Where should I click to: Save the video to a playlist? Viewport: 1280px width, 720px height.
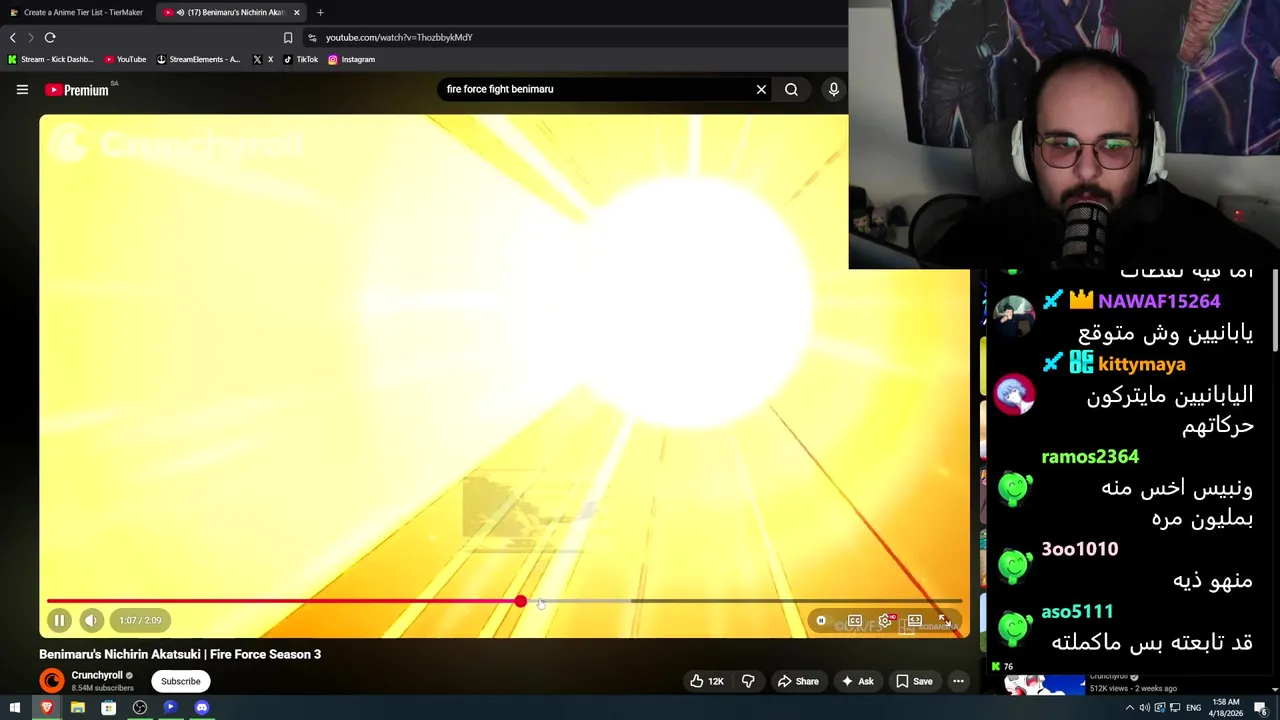(x=914, y=681)
